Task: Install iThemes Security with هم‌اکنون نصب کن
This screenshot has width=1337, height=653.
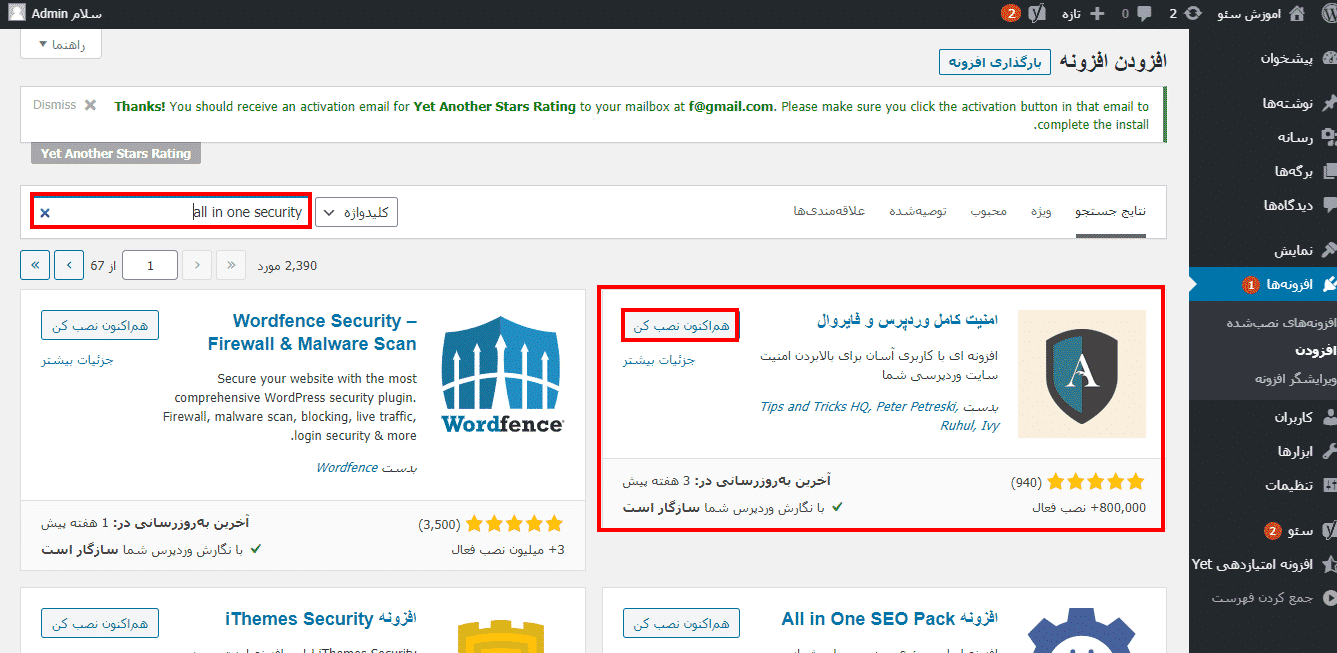Action: [x=100, y=623]
